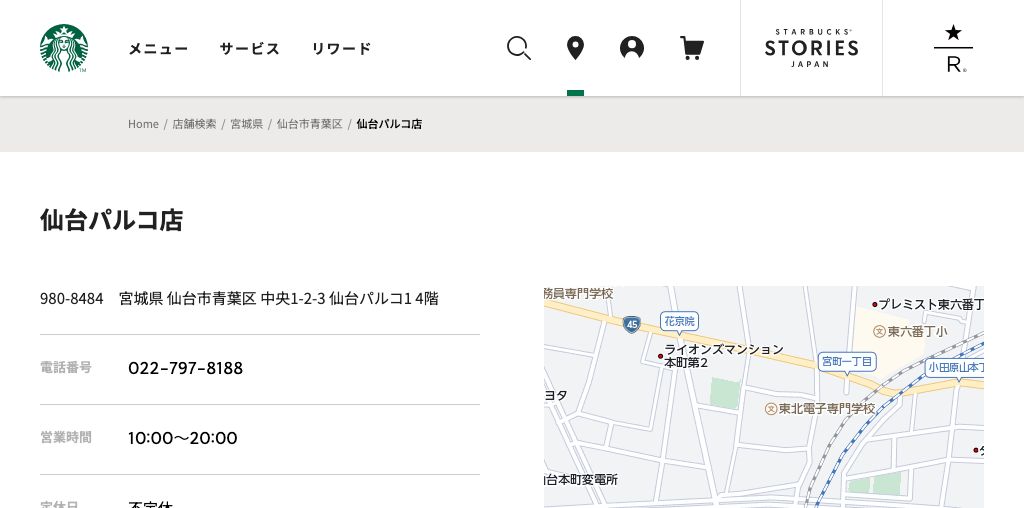Go to Home breadcrumb link
This screenshot has height=508, width=1024.
click(143, 124)
